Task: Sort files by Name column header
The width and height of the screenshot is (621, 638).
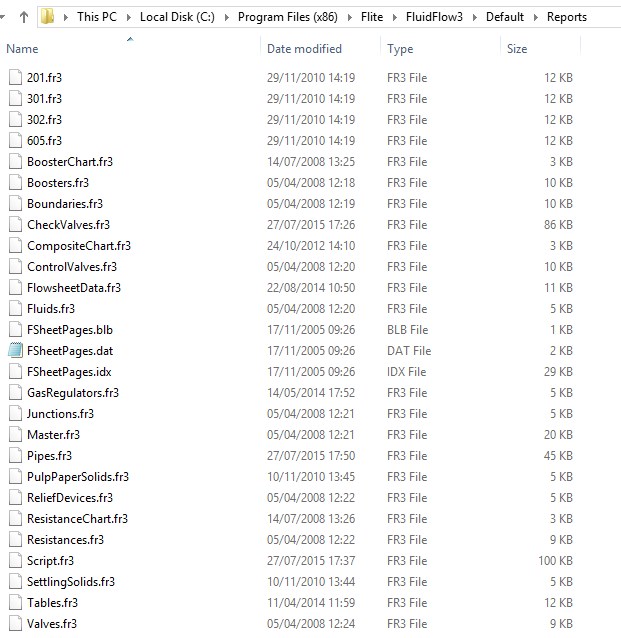Action: pos(22,49)
